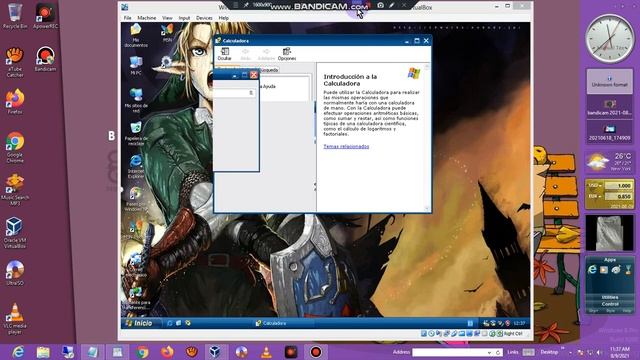This screenshot has width=640, height=360.
Task: Open UltraISO desktop shortcut
Action: [x=15, y=273]
